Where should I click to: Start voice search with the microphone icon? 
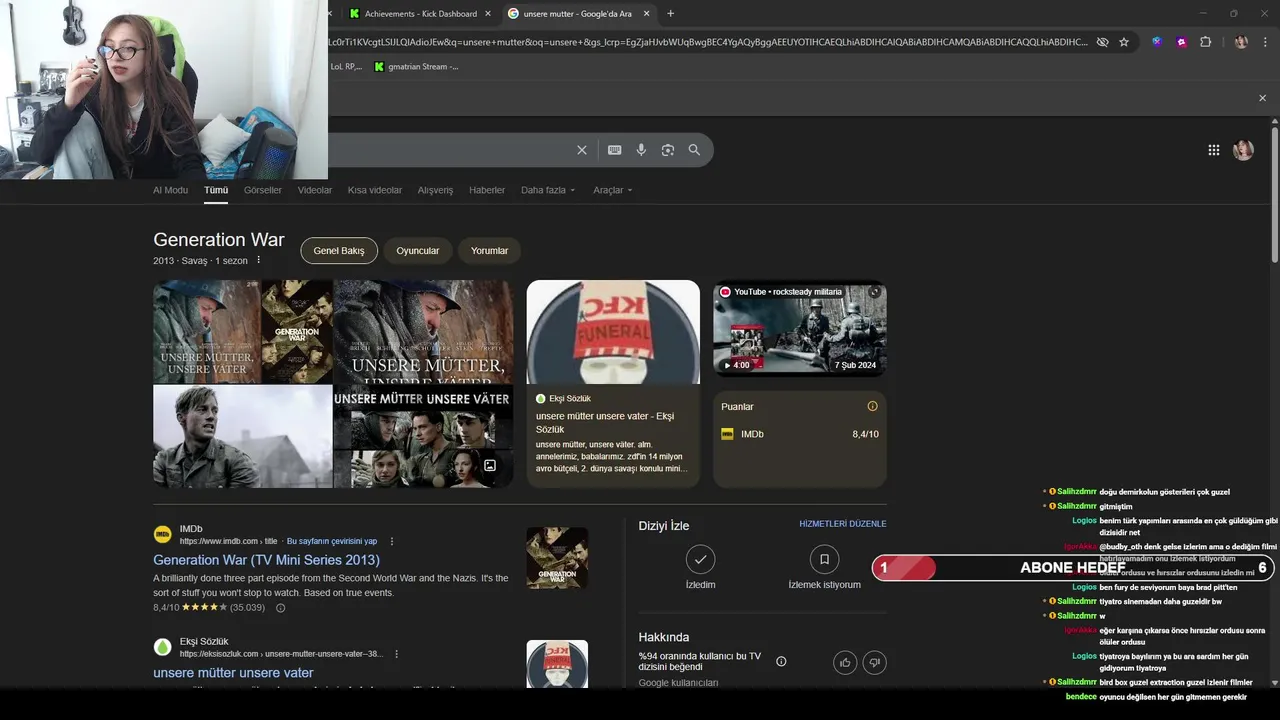click(x=641, y=150)
